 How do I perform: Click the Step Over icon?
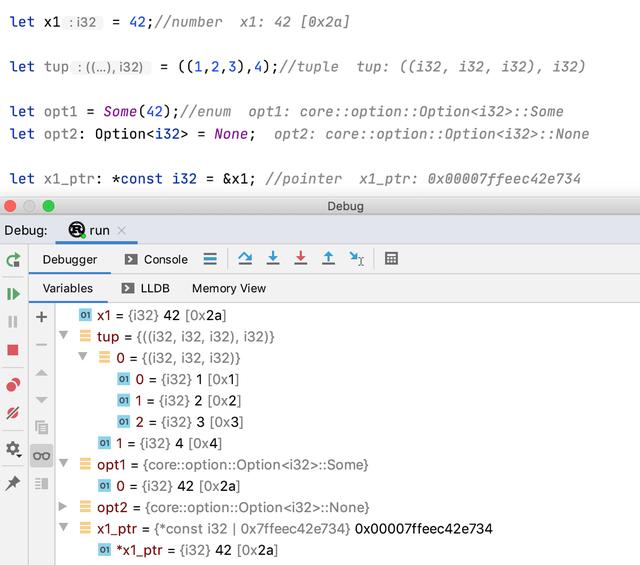245,259
